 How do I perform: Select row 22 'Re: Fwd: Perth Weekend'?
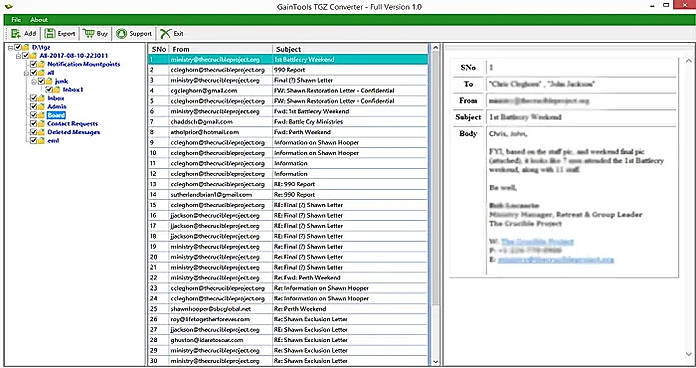click(288, 278)
